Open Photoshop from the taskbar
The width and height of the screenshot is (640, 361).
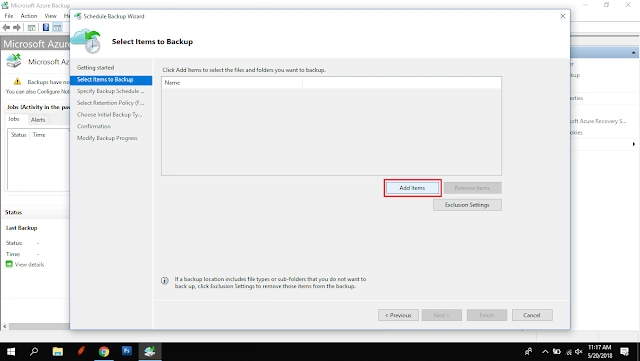(x=127, y=351)
